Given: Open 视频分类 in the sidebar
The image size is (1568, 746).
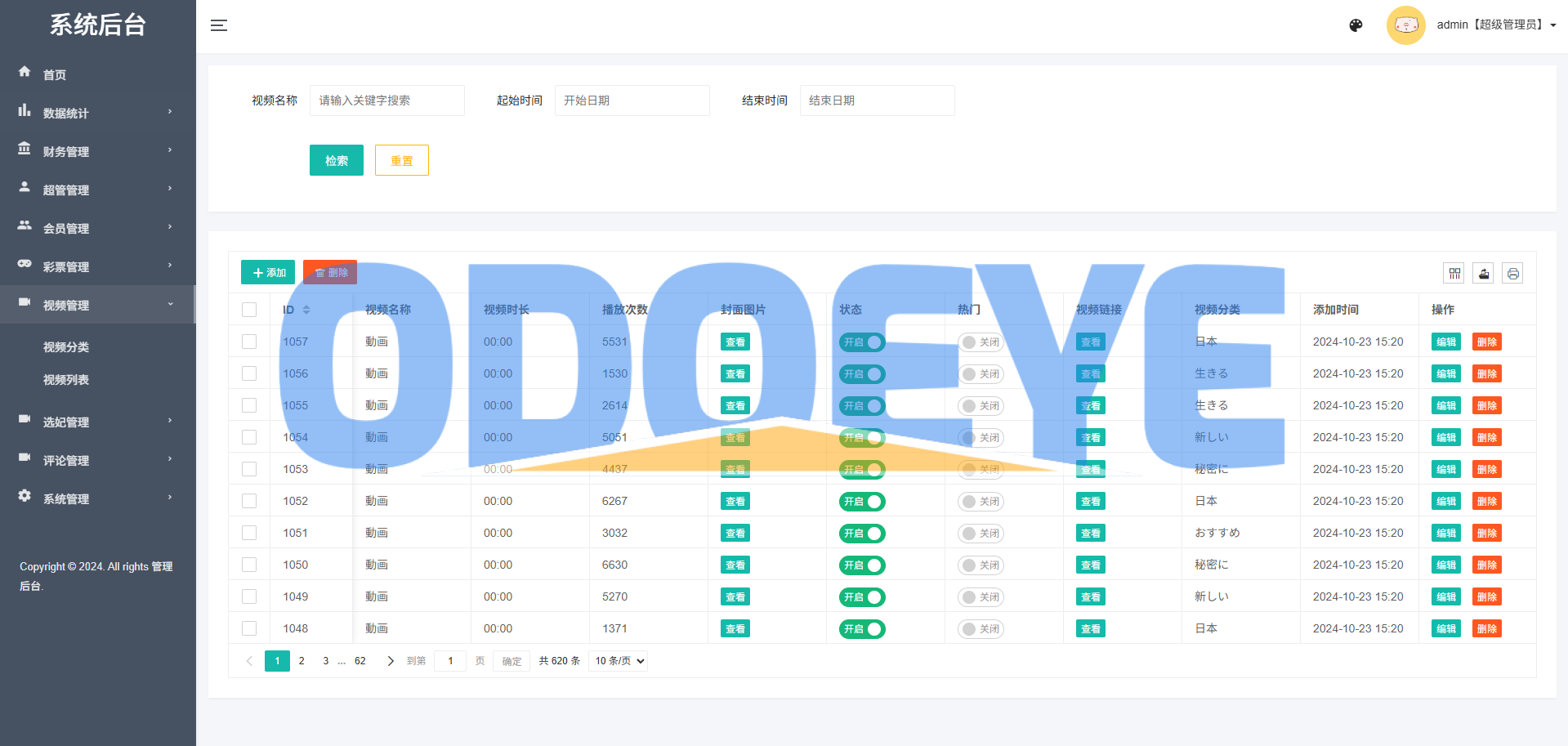Looking at the screenshot, I should click(66, 347).
